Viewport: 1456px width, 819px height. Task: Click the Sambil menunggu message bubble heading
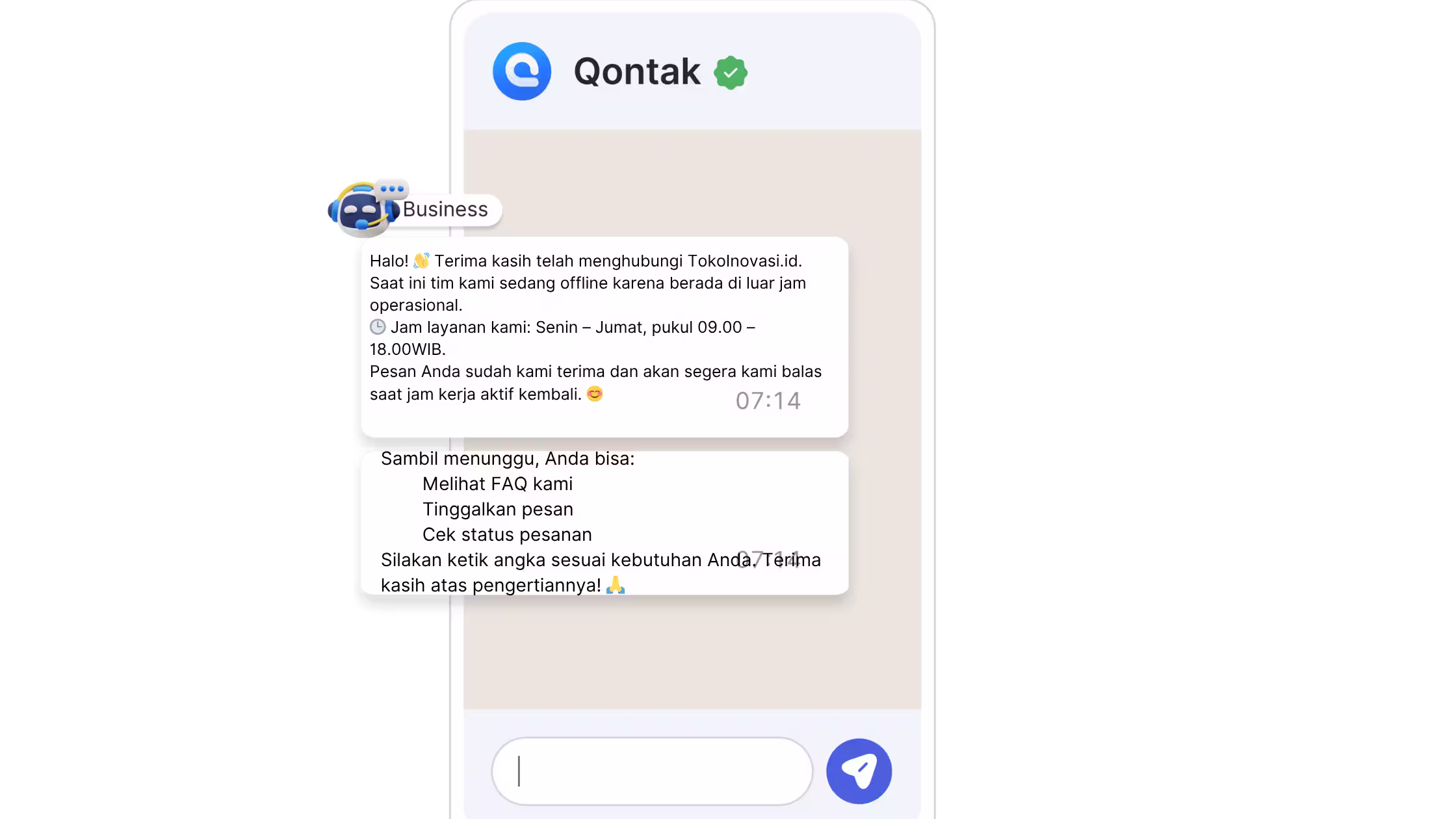[508, 458]
